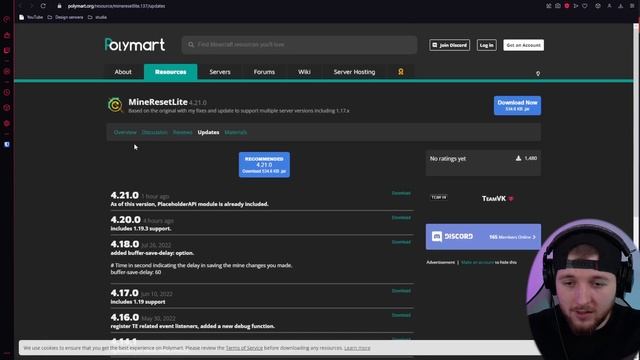Click the 4.21.0 version heading
The width and height of the screenshot is (640, 360).
(124, 196)
